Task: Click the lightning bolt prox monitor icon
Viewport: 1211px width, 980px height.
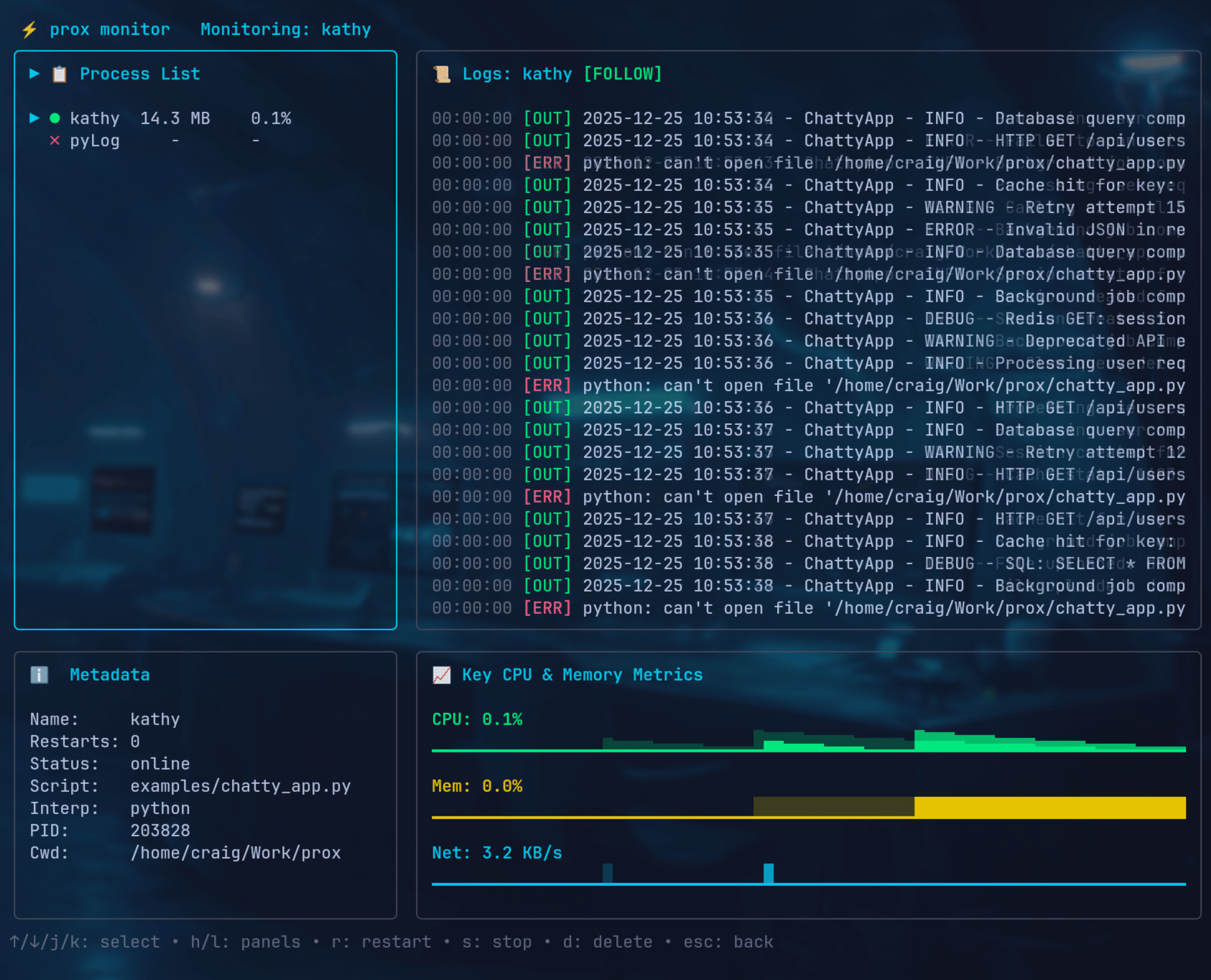Action: [29, 29]
